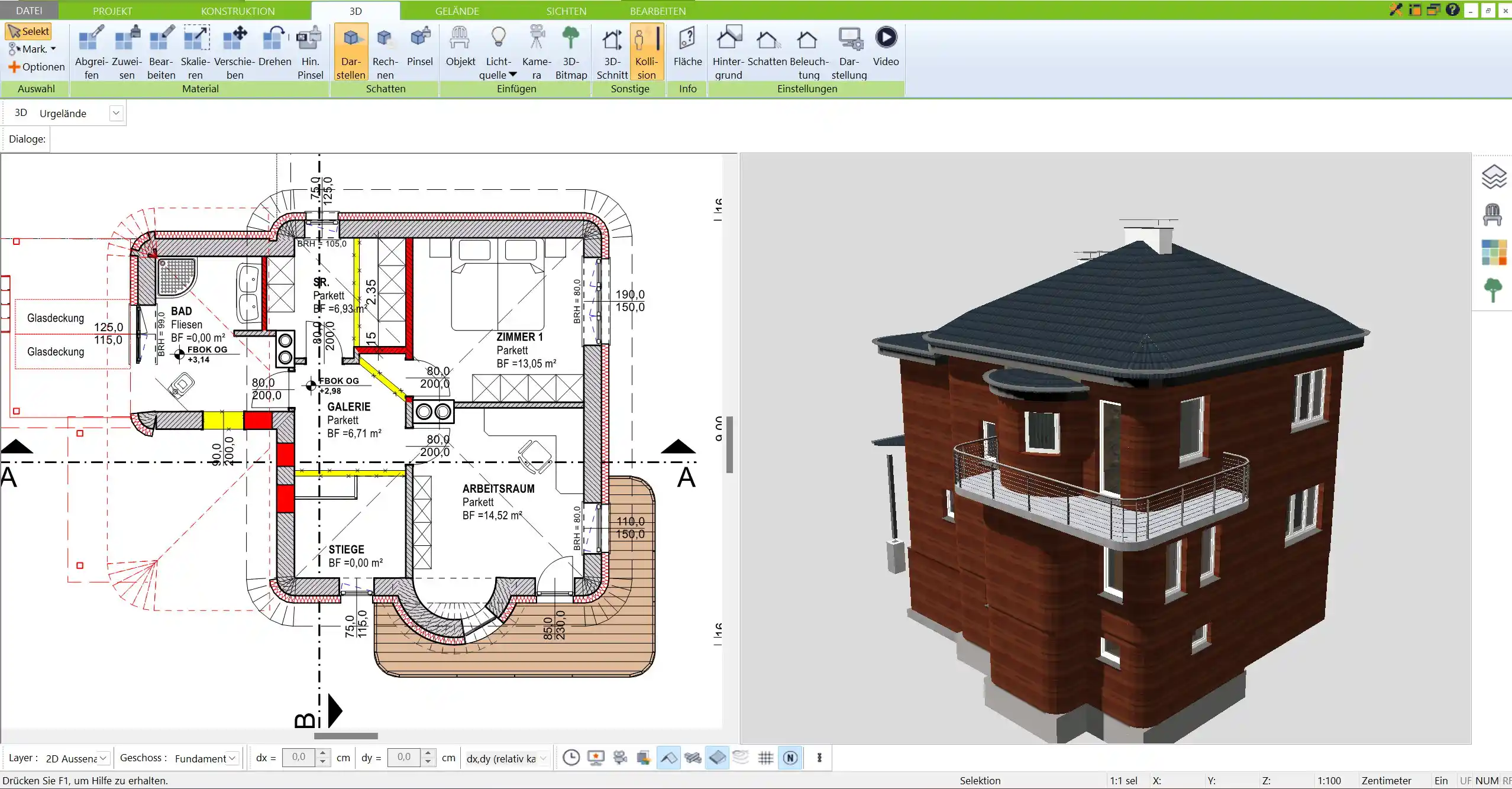Click the clock icon in bottom toolbar
The image size is (1512, 789).
pos(571,758)
